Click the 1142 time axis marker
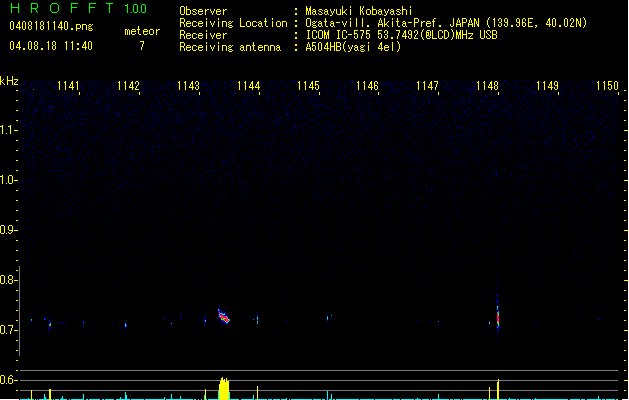The width and height of the screenshot is (629, 400). (128, 86)
